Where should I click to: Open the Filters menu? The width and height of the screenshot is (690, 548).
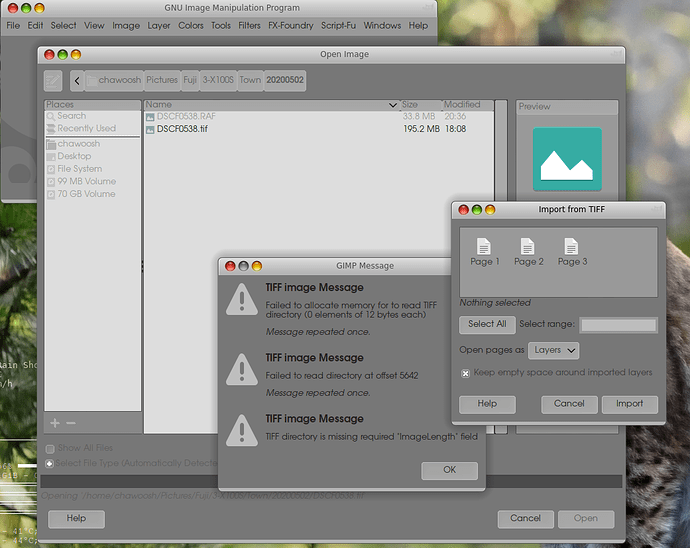[x=249, y=25]
